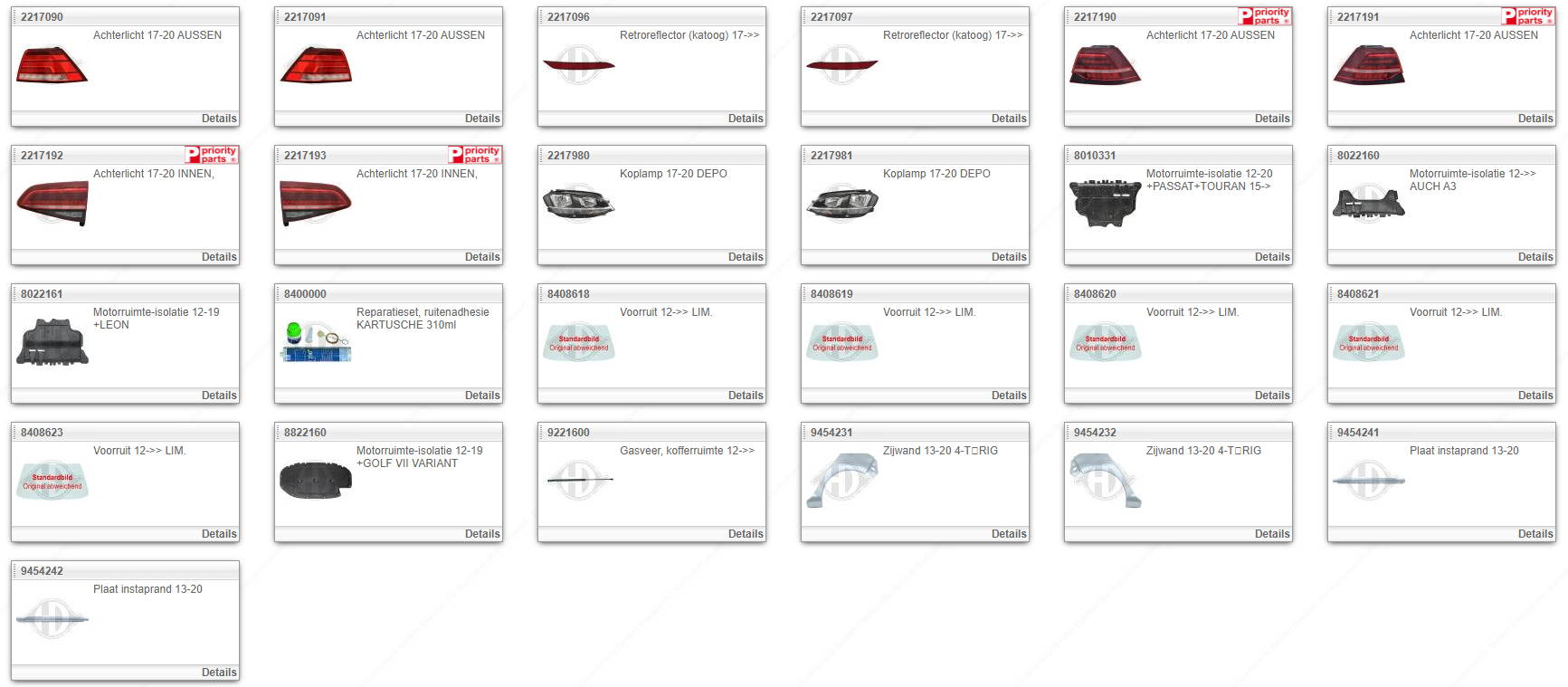Click the engine insulation image for part 8010331
This screenshot has height=687, width=1568.
[1105, 203]
